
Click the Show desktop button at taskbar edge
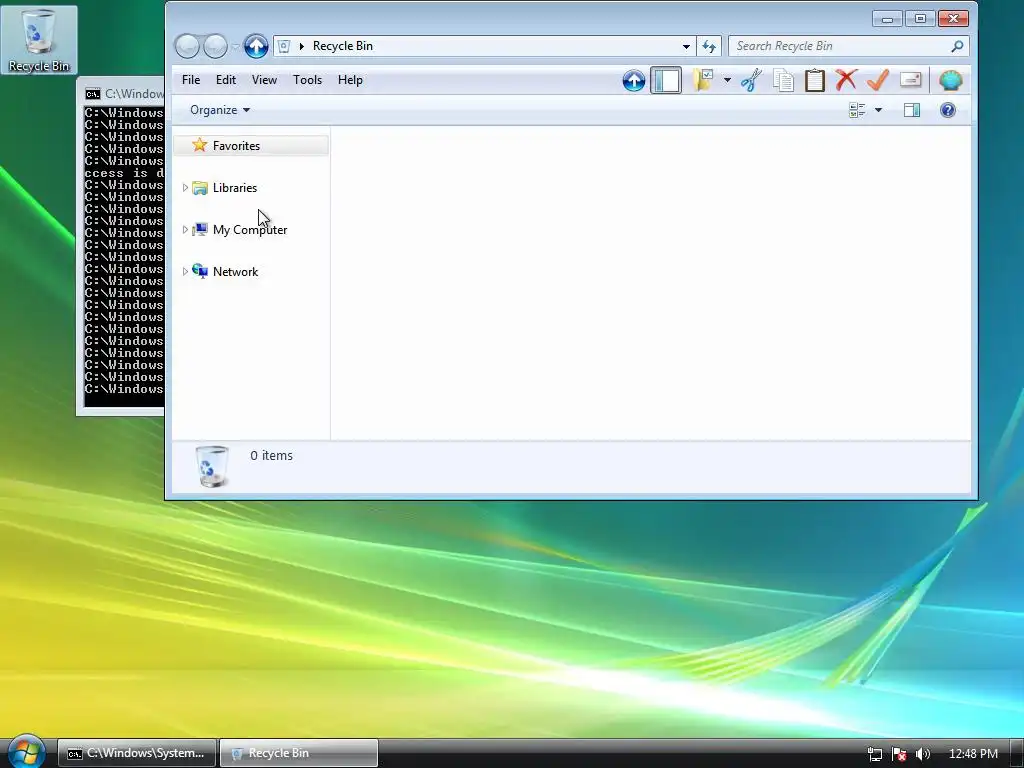click(1017, 753)
